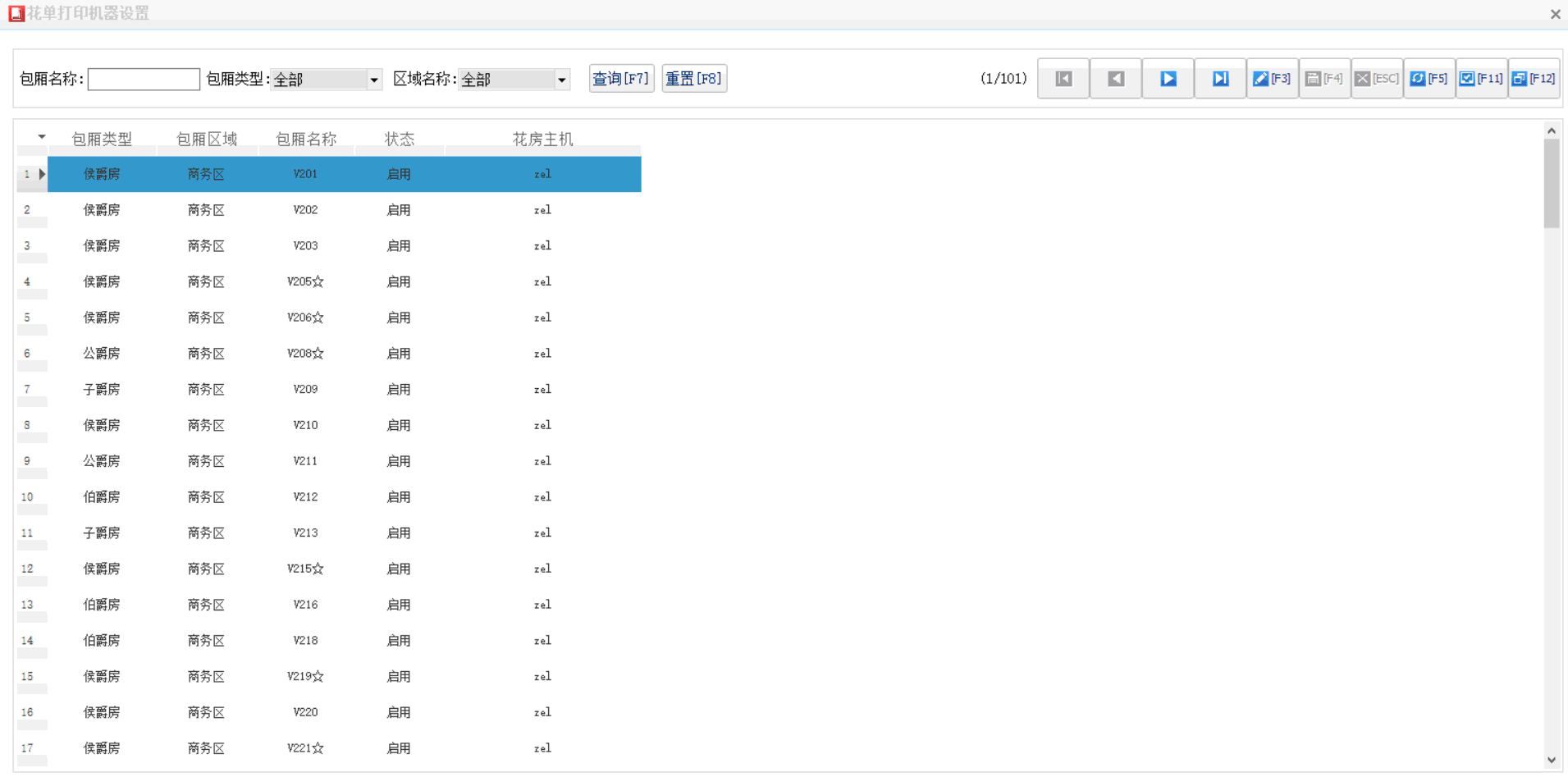Click row header number 17

28,748
